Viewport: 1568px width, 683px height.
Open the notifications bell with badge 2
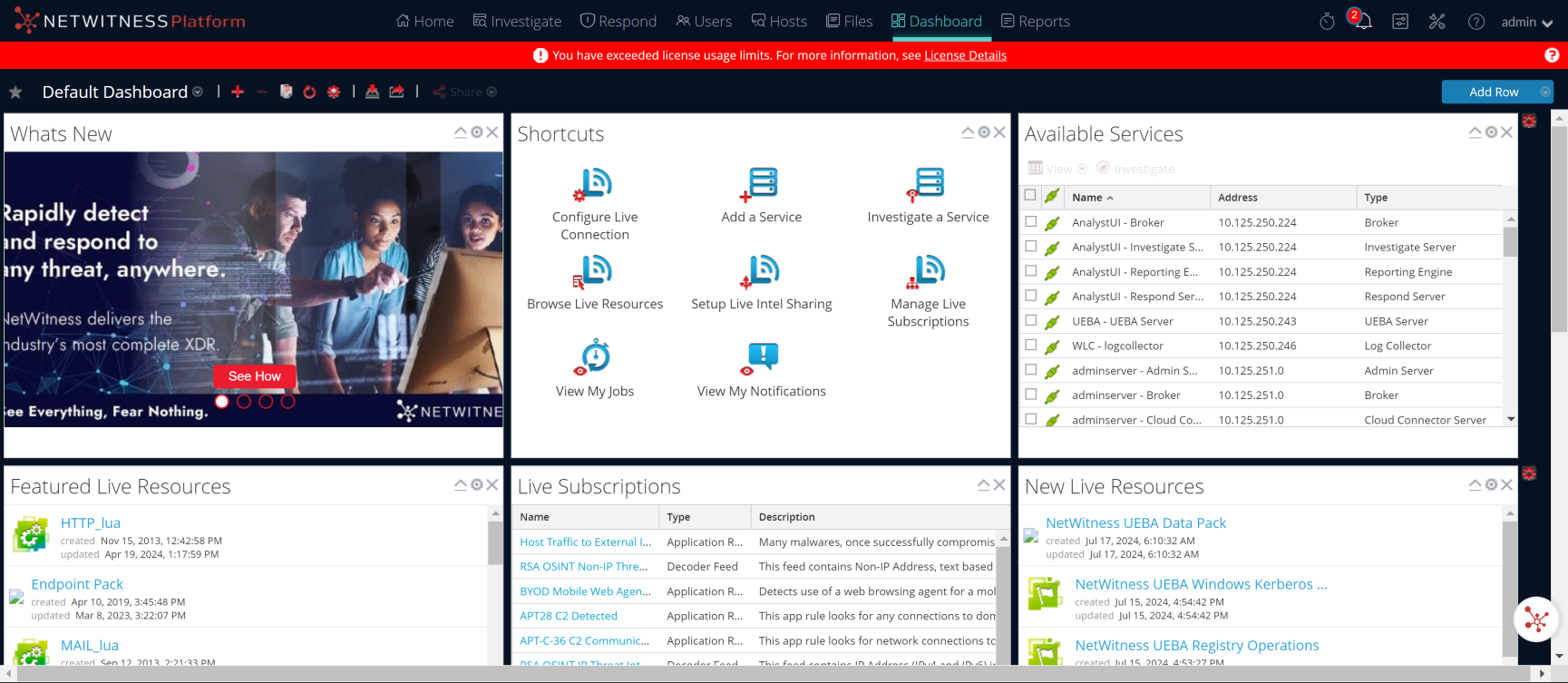pyautogui.click(x=1362, y=20)
